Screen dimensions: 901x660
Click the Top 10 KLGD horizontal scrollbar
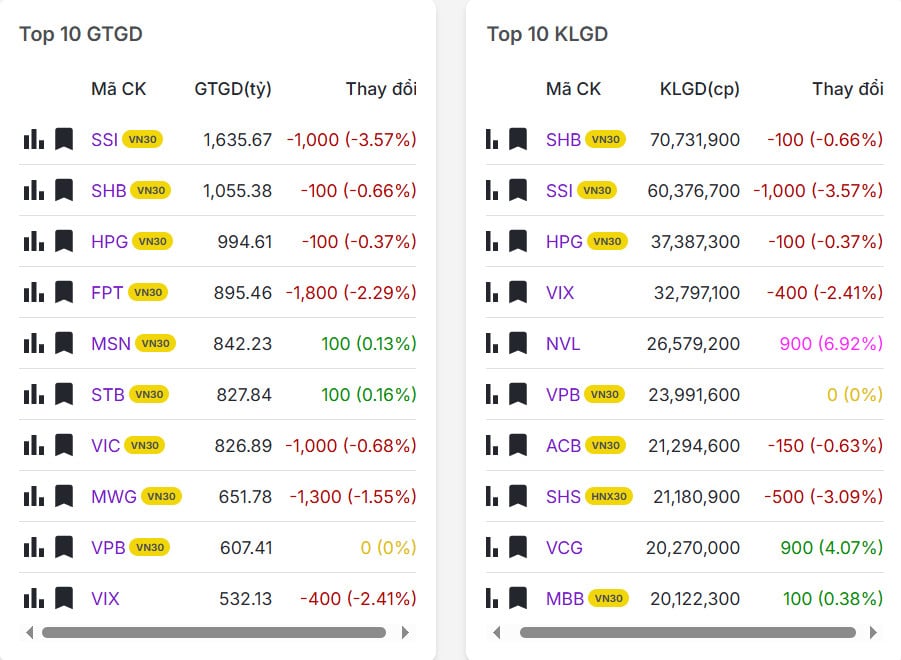(687, 632)
